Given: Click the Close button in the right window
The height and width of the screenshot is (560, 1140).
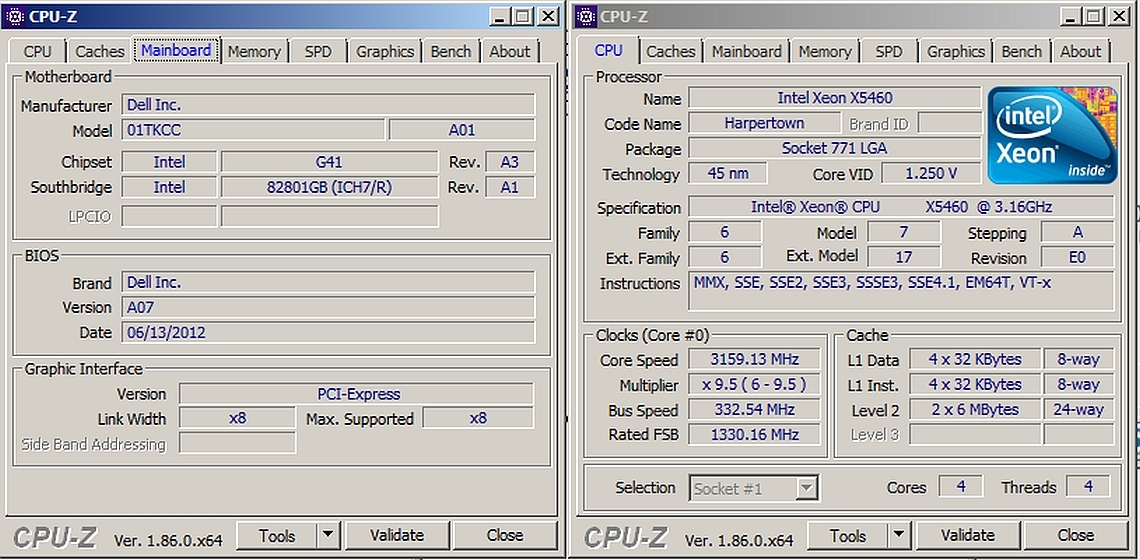Looking at the screenshot, I should click(1076, 536).
